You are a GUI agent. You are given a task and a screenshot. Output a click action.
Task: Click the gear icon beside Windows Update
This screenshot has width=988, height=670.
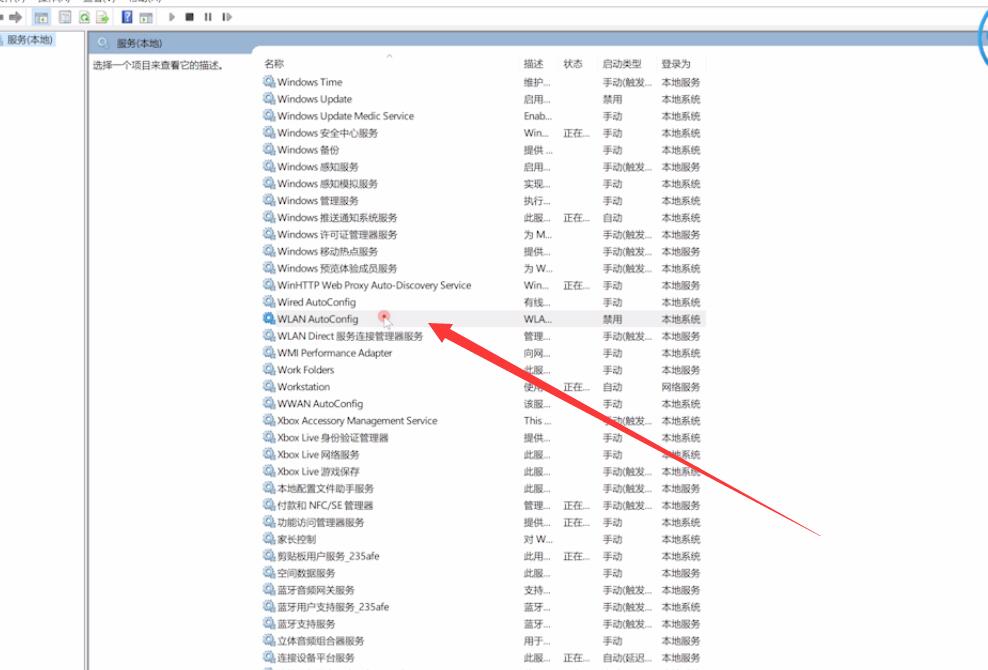(x=269, y=98)
